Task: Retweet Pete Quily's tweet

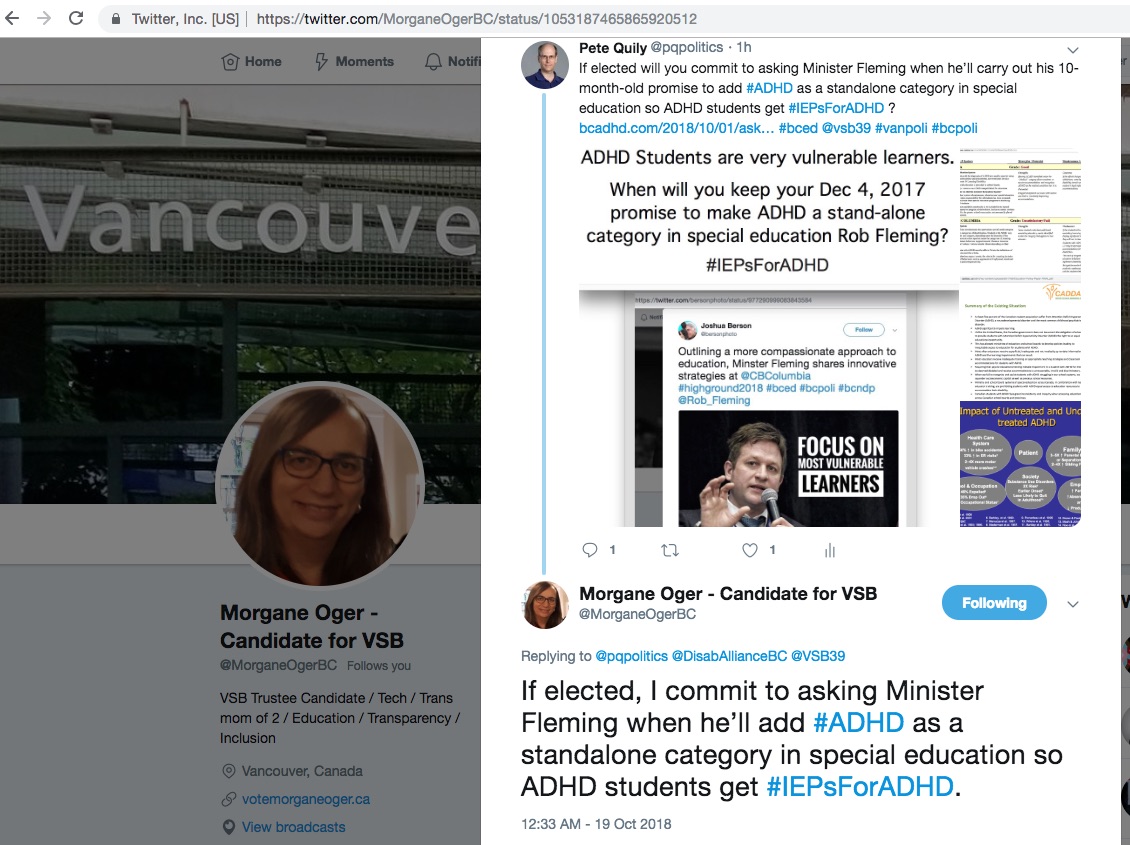Action: point(670,550)
